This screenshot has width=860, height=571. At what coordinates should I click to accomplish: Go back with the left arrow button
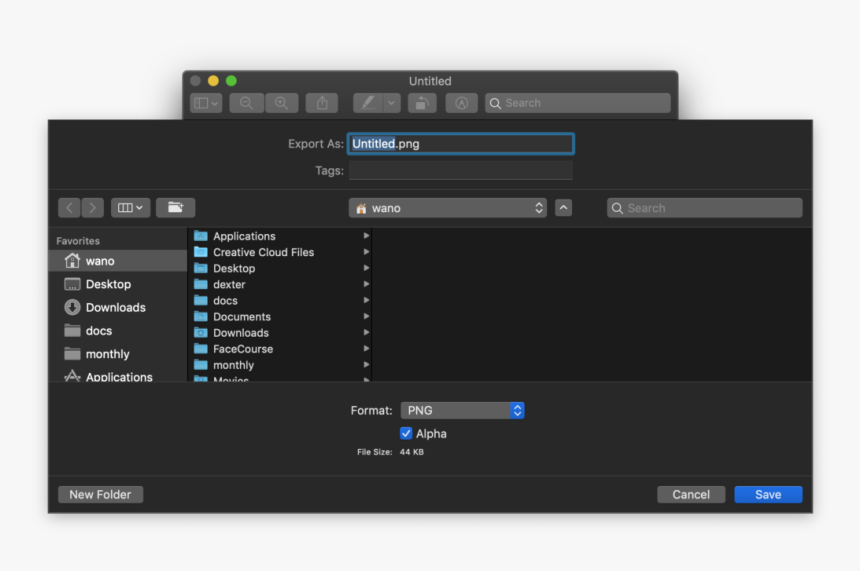[69, 208]
